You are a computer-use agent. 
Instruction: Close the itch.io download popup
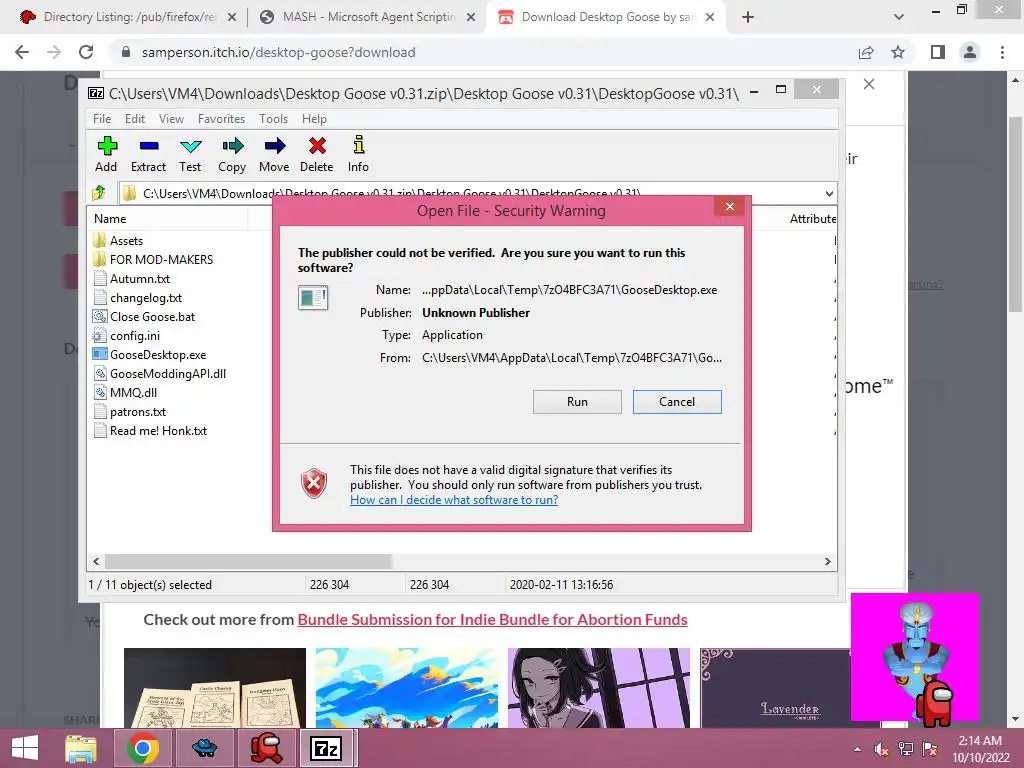[x=869, y=84]
